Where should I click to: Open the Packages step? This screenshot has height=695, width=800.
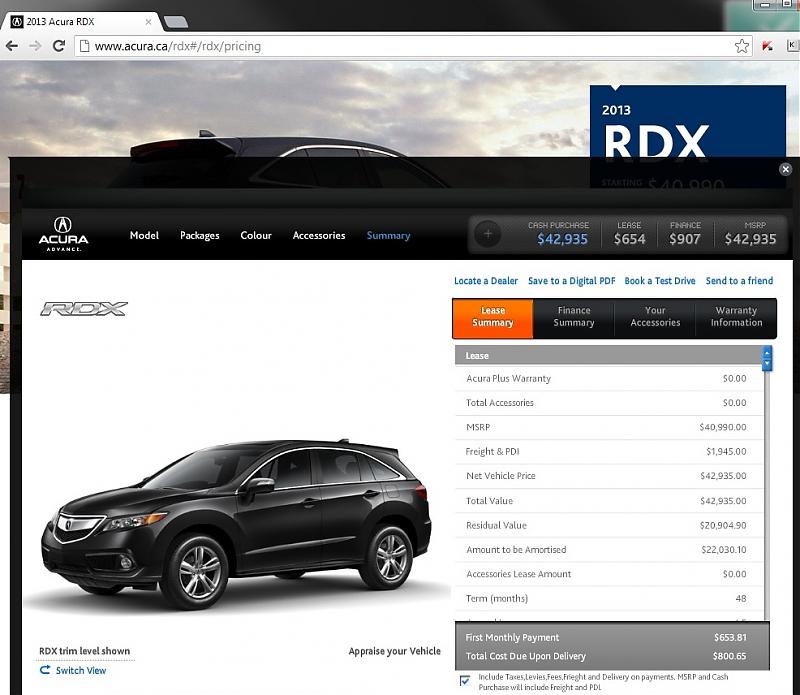[199, 235]
